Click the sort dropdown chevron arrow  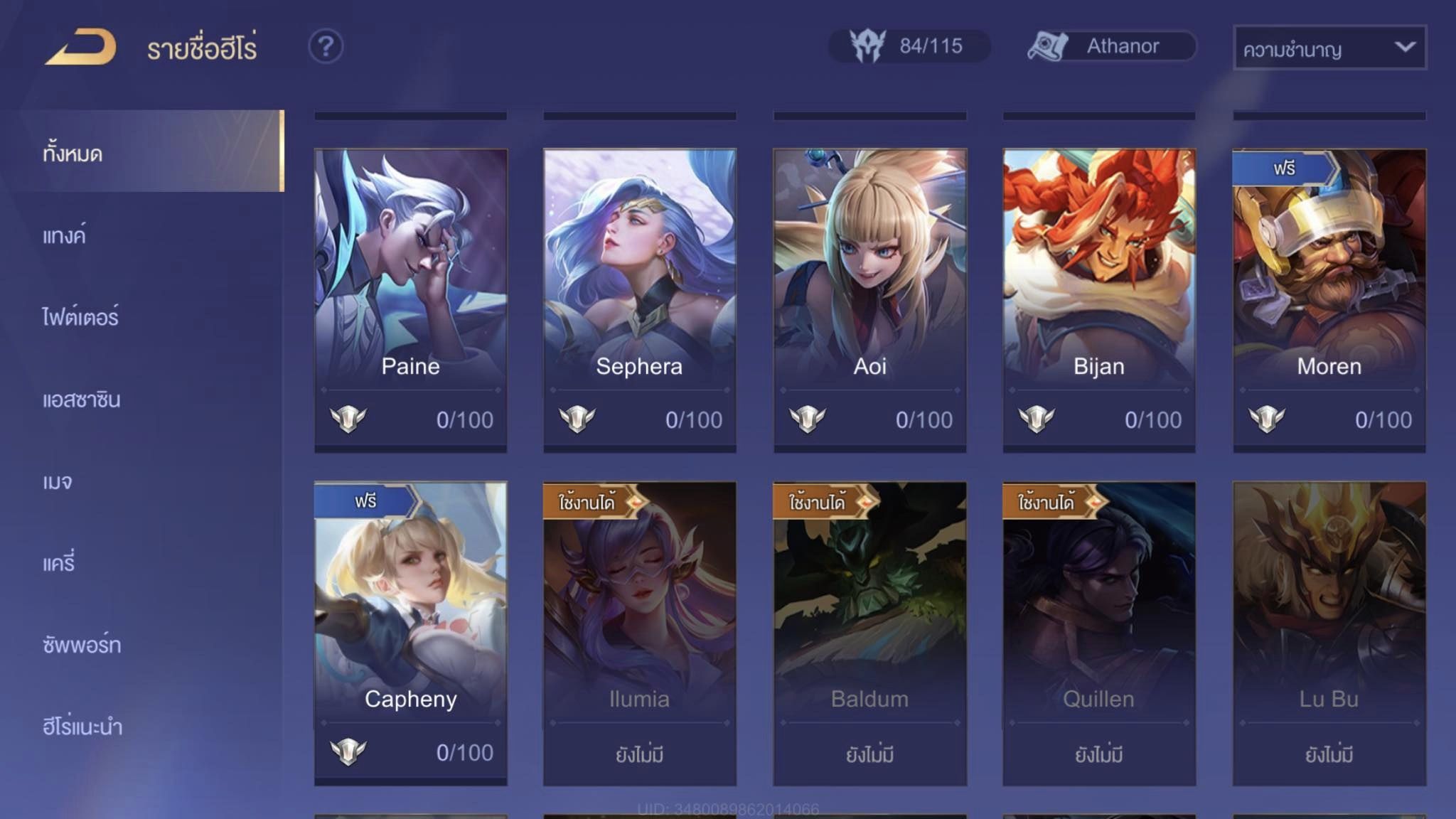point(1405,47)
